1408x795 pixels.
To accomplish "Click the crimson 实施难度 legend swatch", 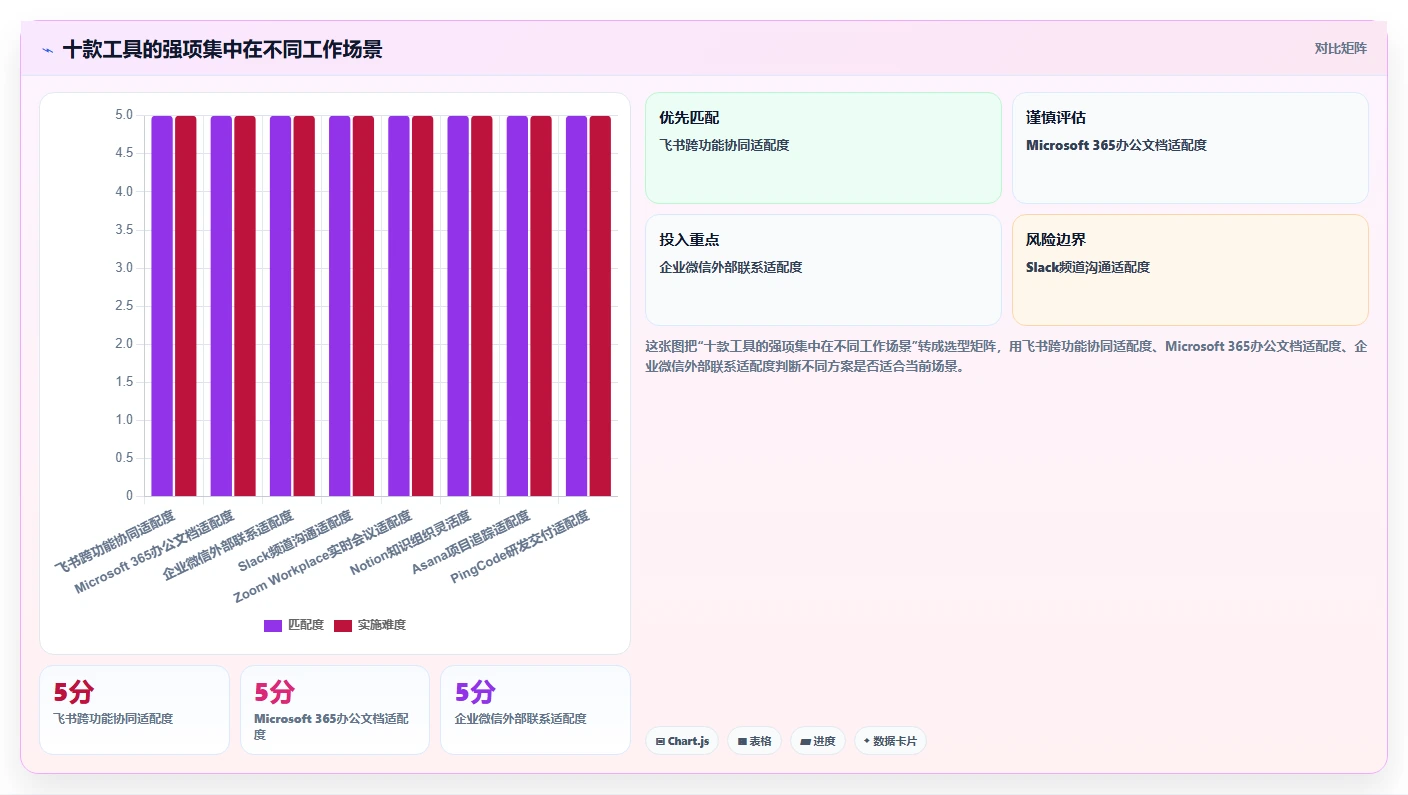I will coord(343,625).
